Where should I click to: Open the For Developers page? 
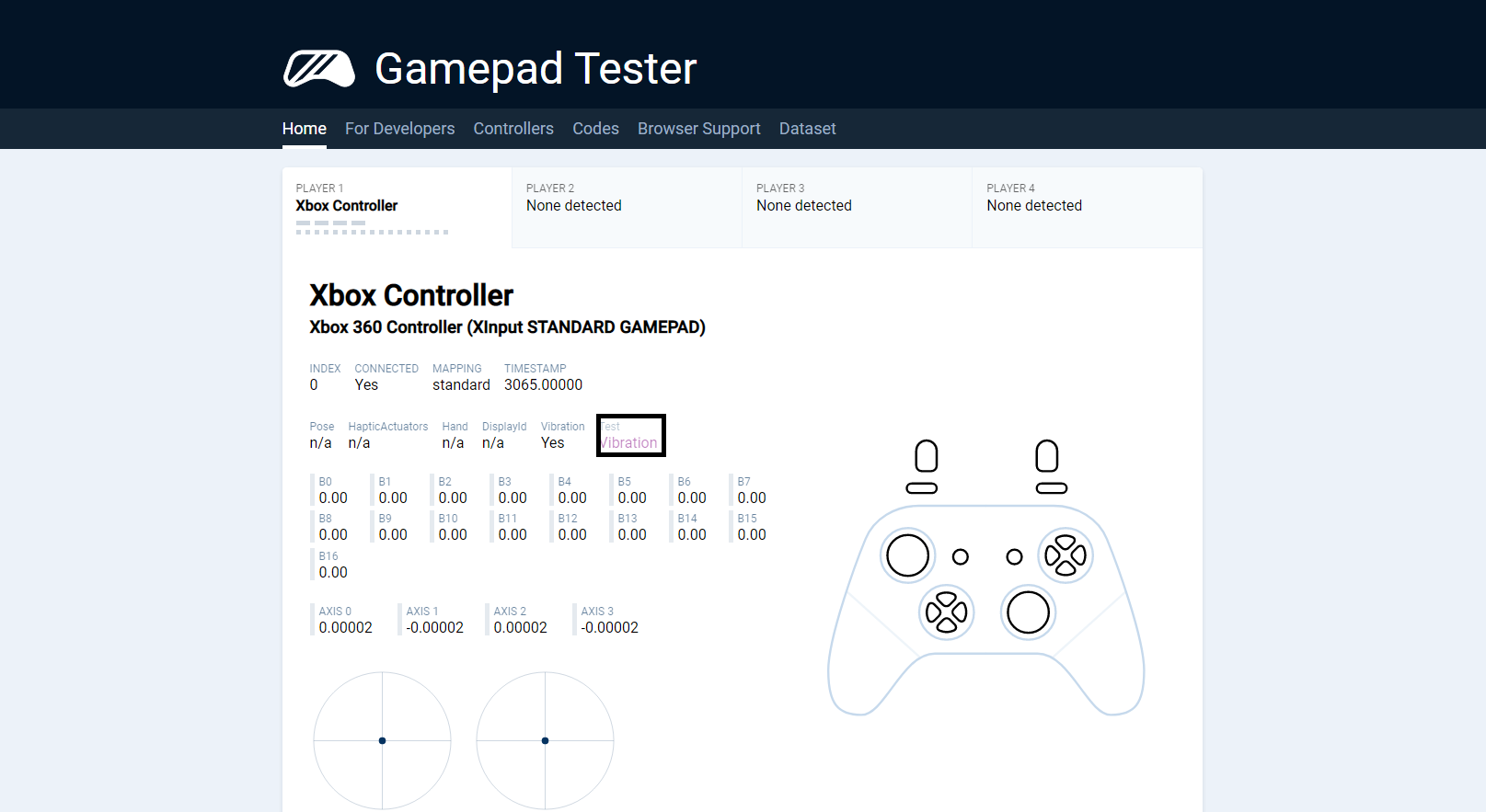click(400, 129)
